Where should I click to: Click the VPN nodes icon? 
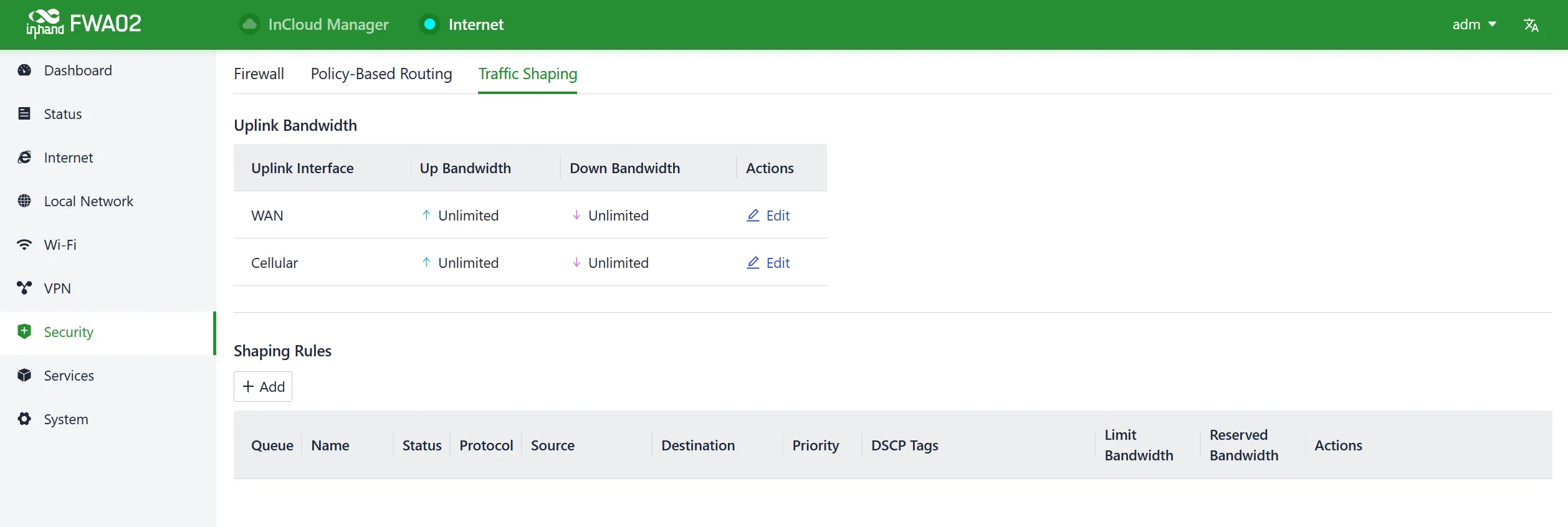click(x=24, y=288)
